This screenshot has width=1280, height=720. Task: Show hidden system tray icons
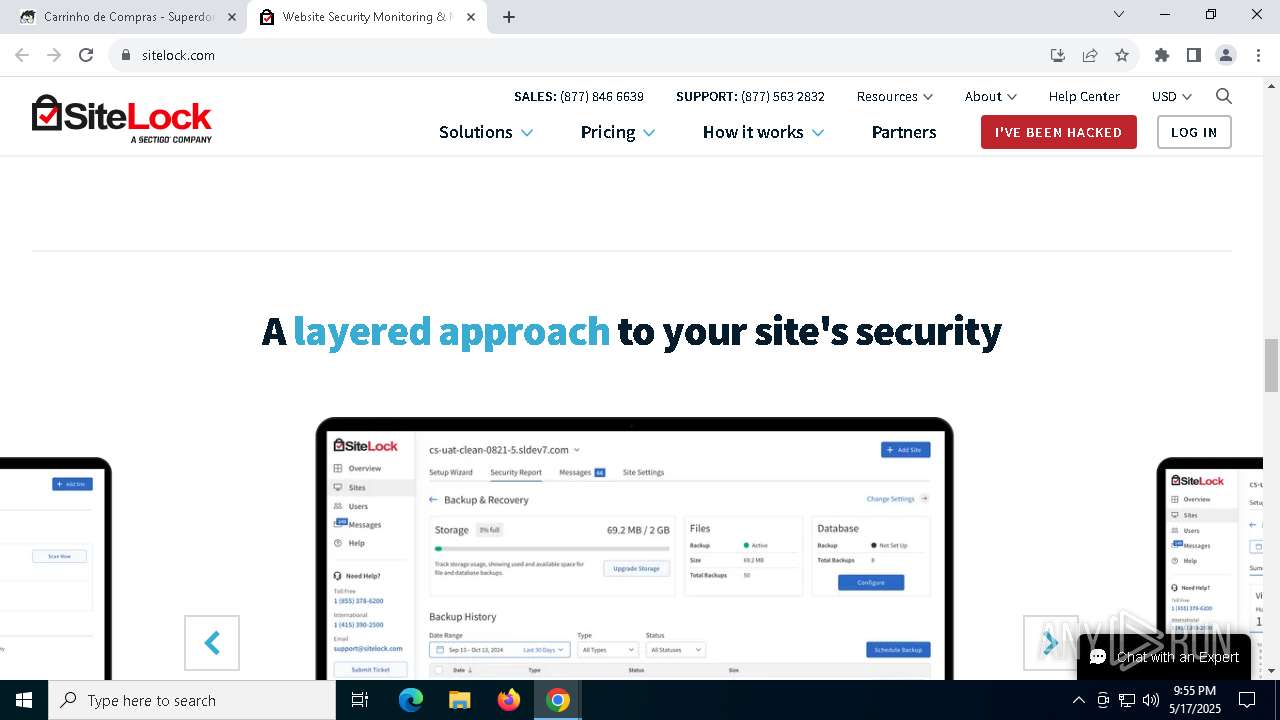[x=1078, y=700]
